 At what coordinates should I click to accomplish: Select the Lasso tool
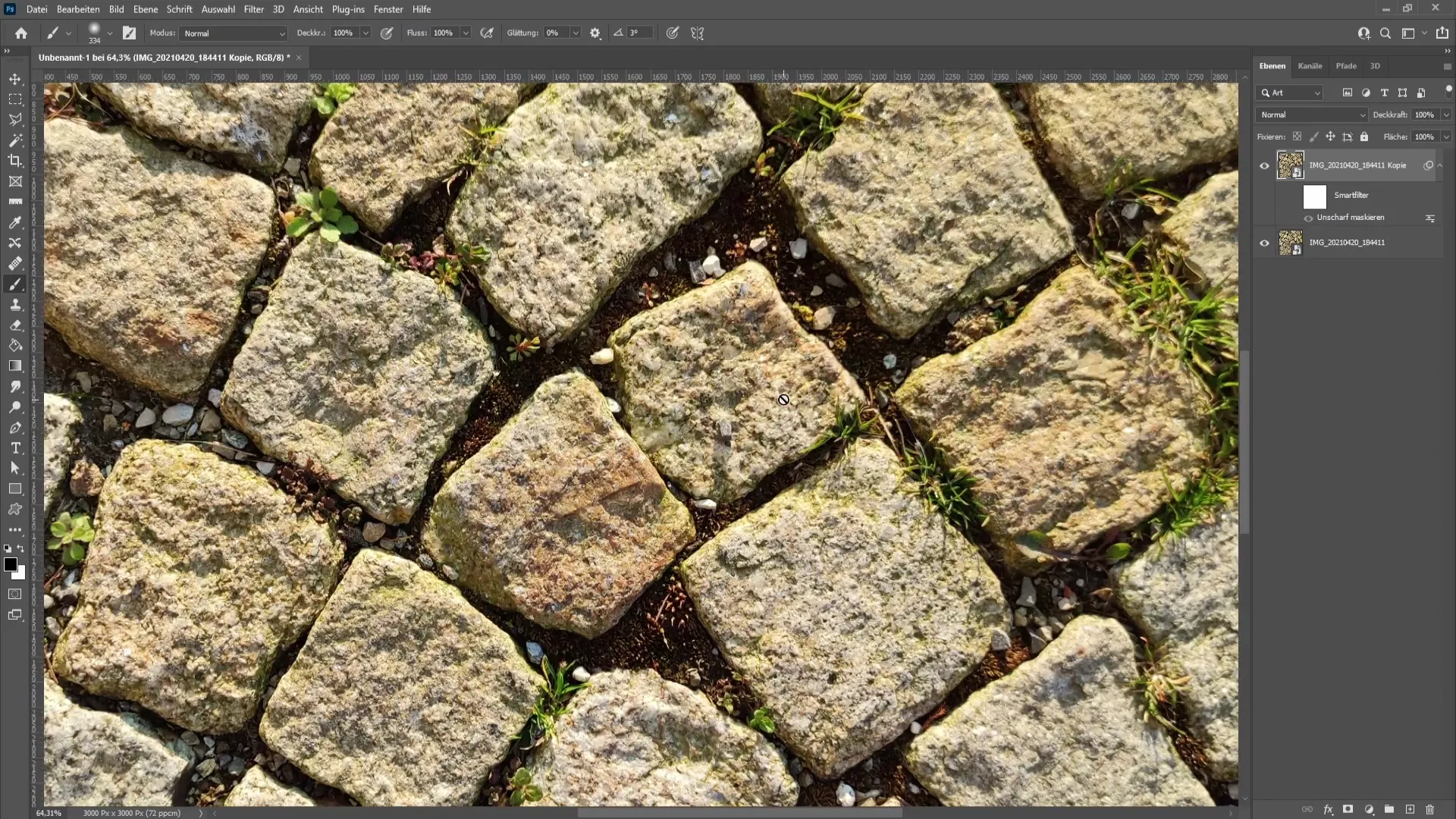click(x=15, y=119)
